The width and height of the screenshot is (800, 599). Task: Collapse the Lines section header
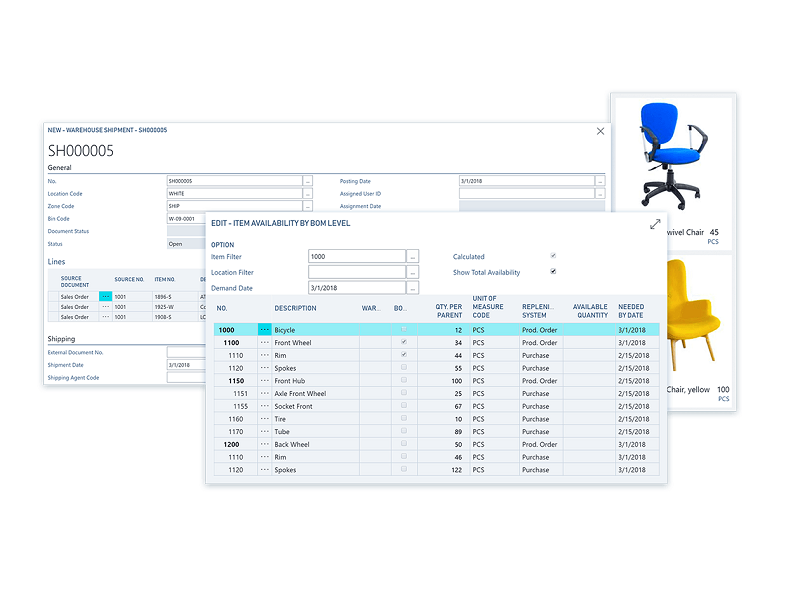point(57,262)
